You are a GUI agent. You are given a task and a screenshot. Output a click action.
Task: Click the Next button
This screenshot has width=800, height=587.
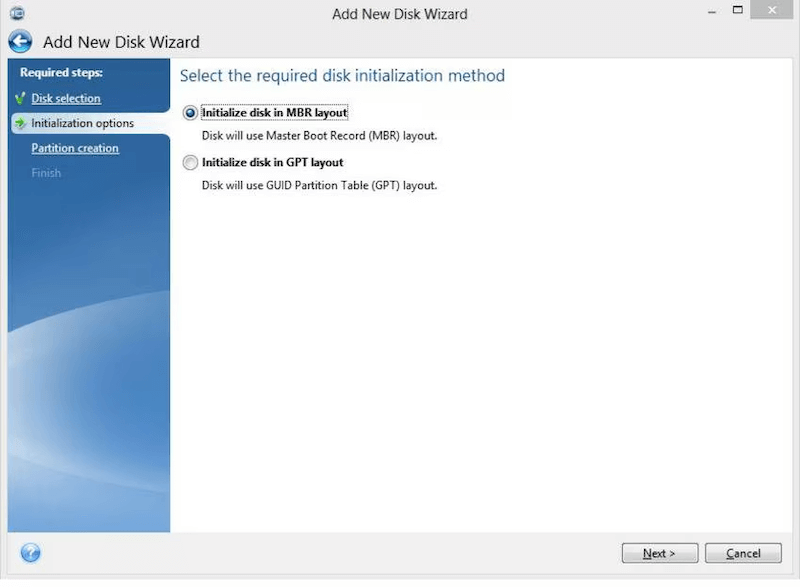point(659,553)
